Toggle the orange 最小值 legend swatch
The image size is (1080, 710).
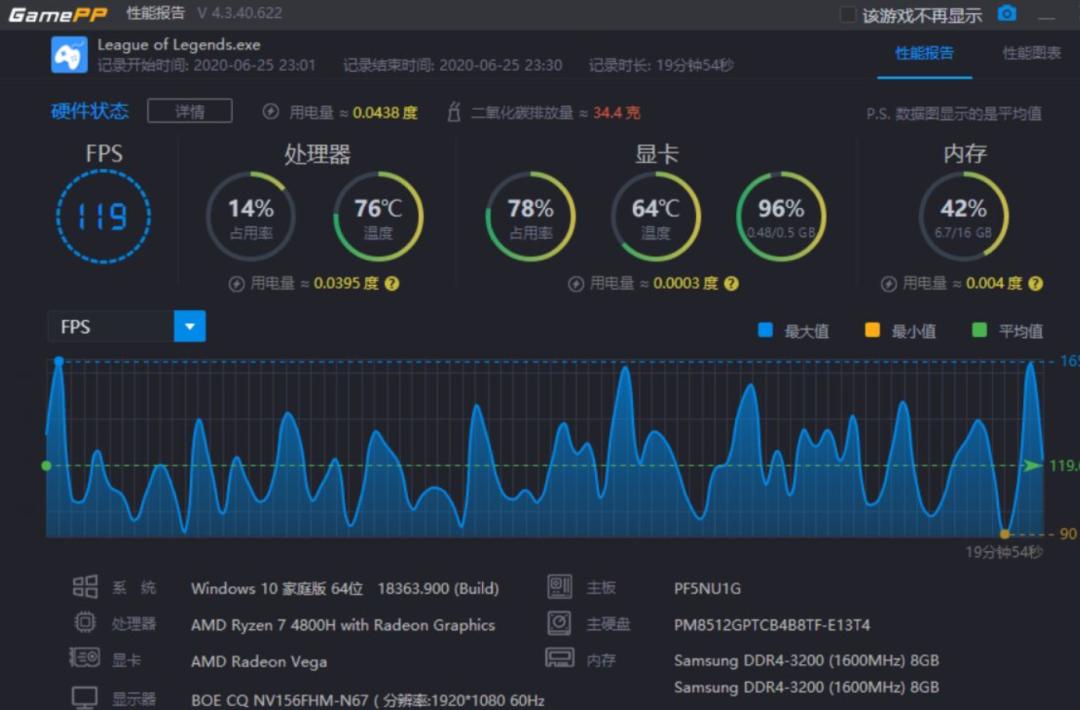pos(872,330)
